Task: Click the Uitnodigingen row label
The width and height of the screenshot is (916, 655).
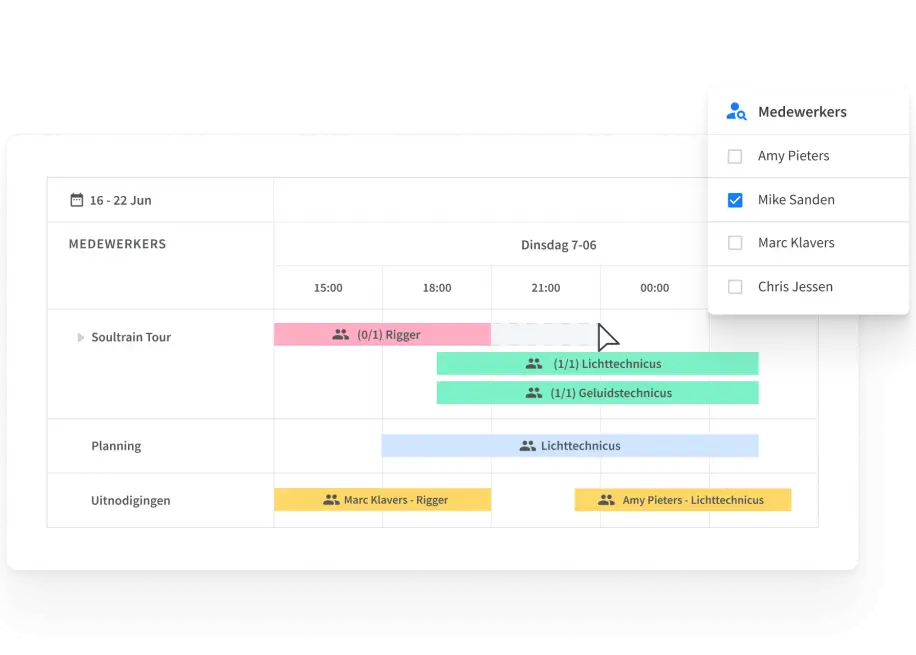Action: pos(131,500)
